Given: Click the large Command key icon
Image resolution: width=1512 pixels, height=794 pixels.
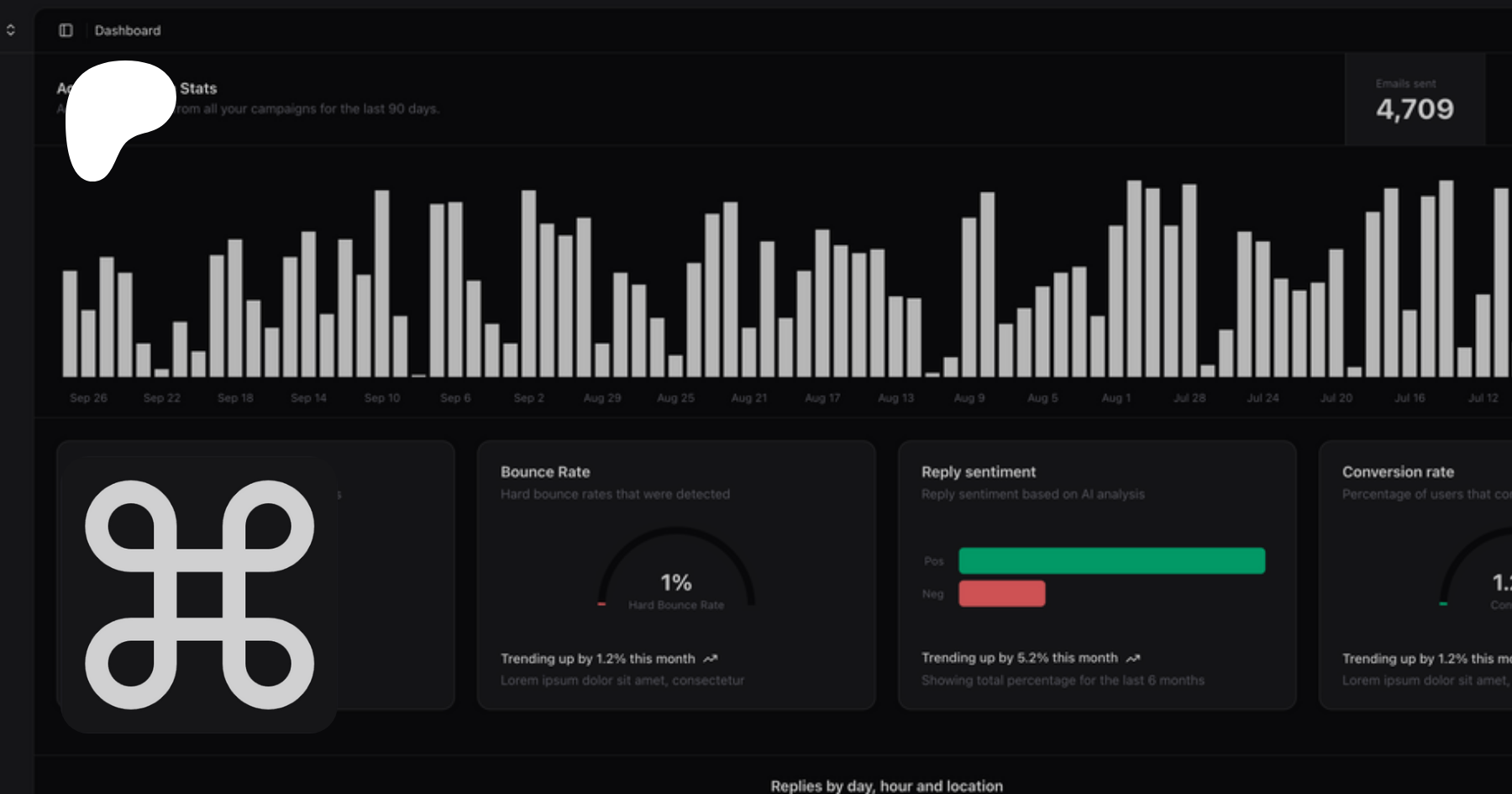Looking at the screenshot, I should pos(199,595).
